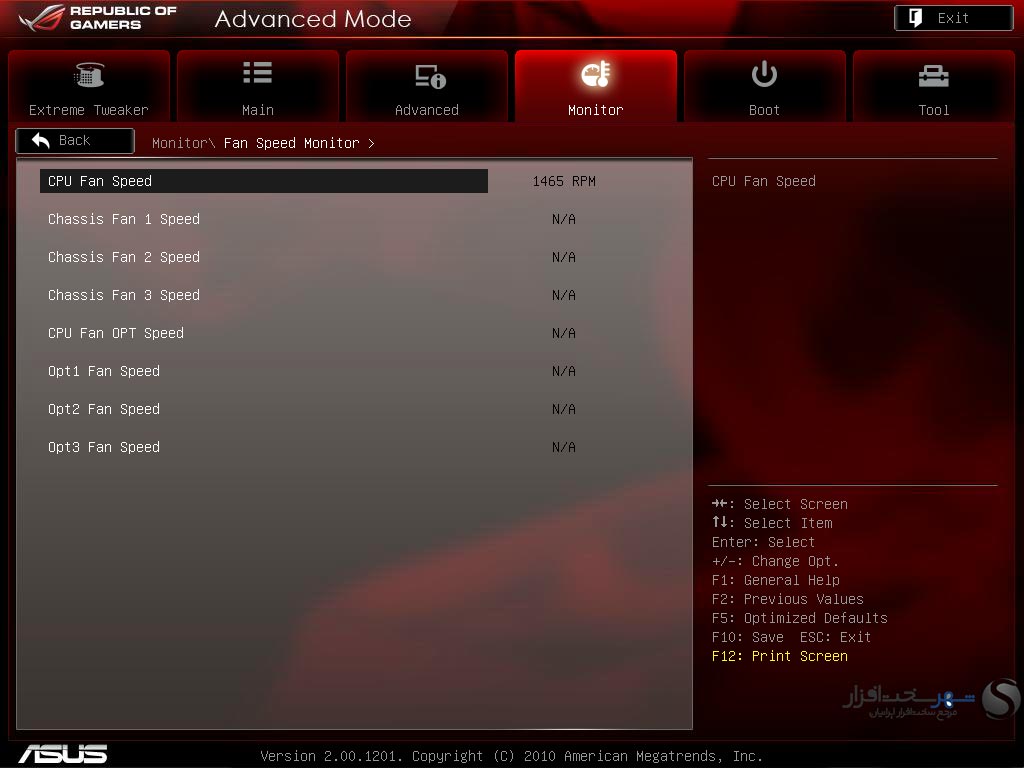Screen dimensions: 1024x768
Task: Click the Boot power icon
Action: click(764, 74)
